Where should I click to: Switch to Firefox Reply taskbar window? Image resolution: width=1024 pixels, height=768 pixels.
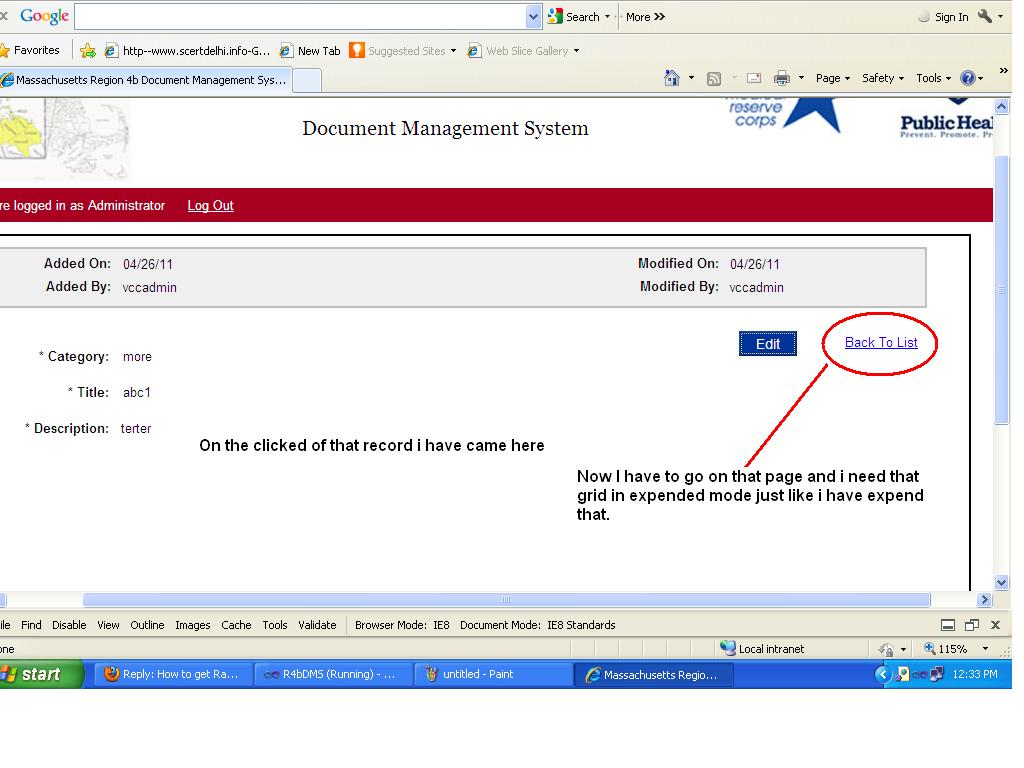174,674
